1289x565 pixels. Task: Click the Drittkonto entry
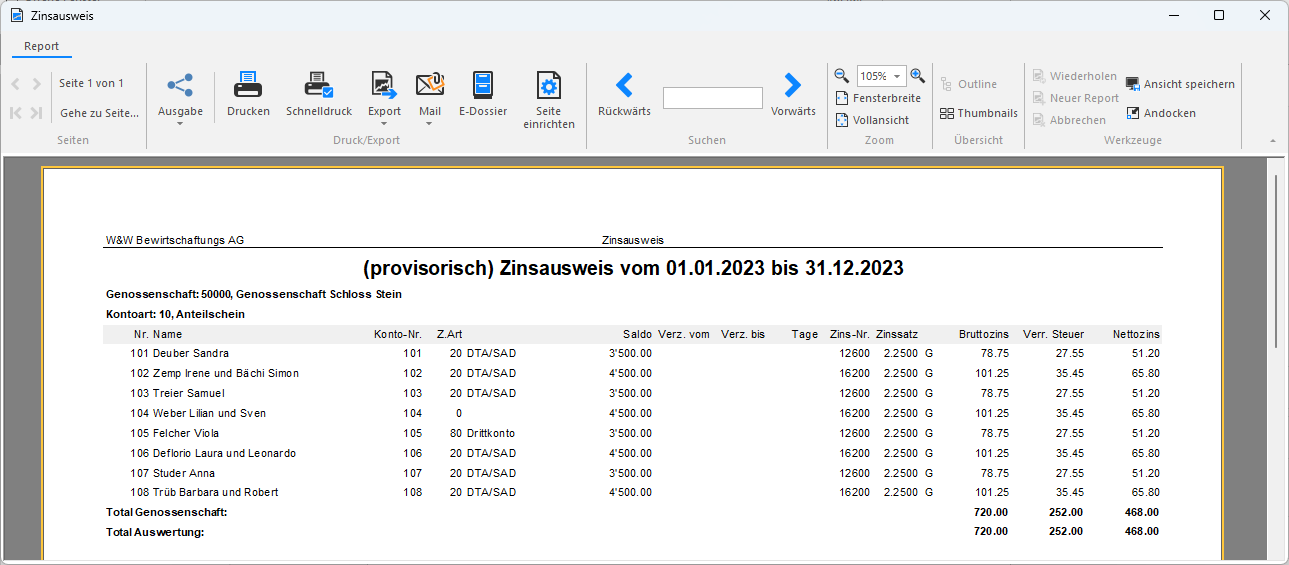[493, 433]
